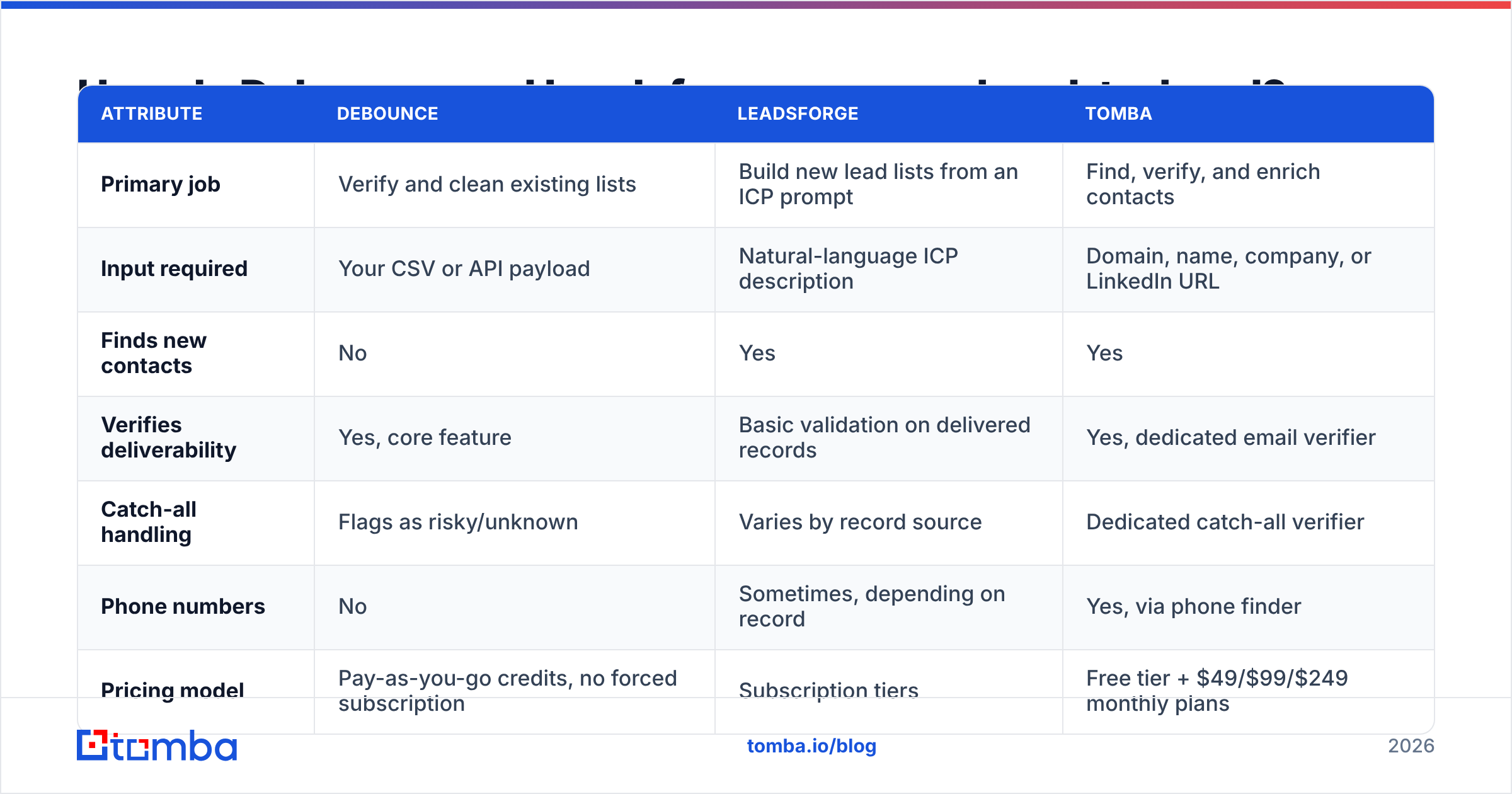Screen dimensions: 1512x794
Task: Click the 2026 year label
Action: click(x=1411, y=746)
